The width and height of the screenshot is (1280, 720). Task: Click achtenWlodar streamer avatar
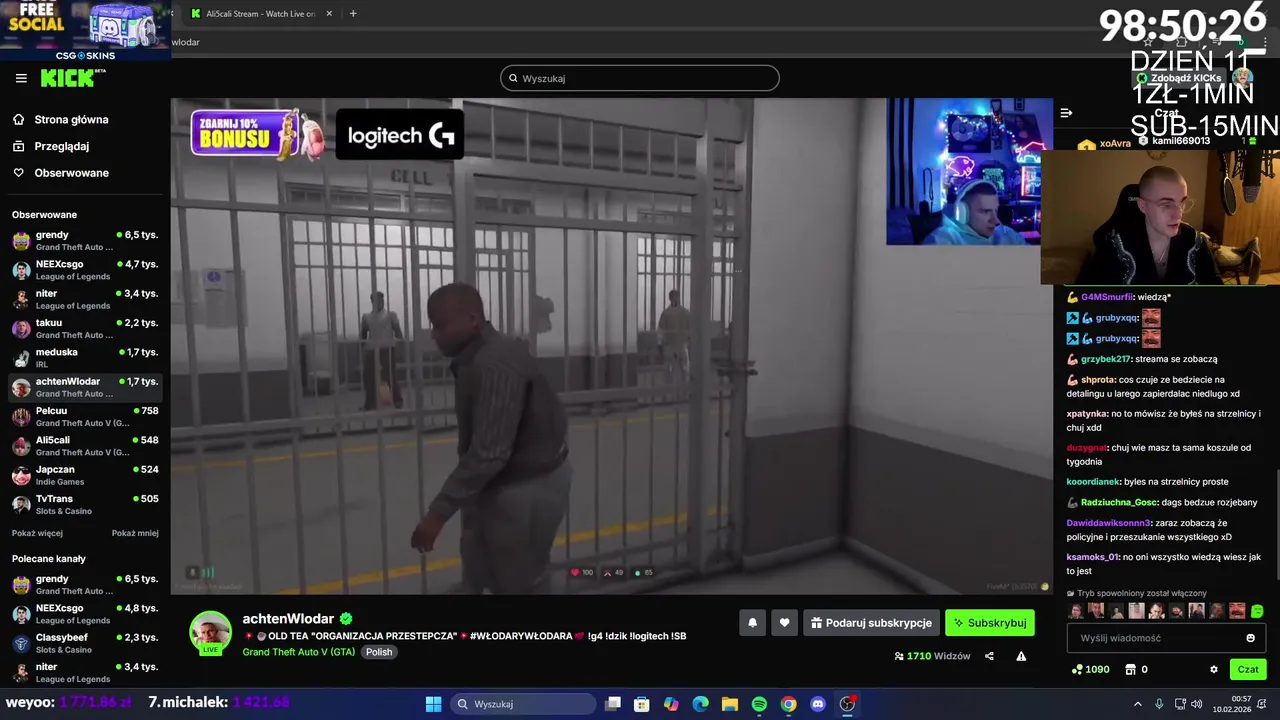(211, 632)
